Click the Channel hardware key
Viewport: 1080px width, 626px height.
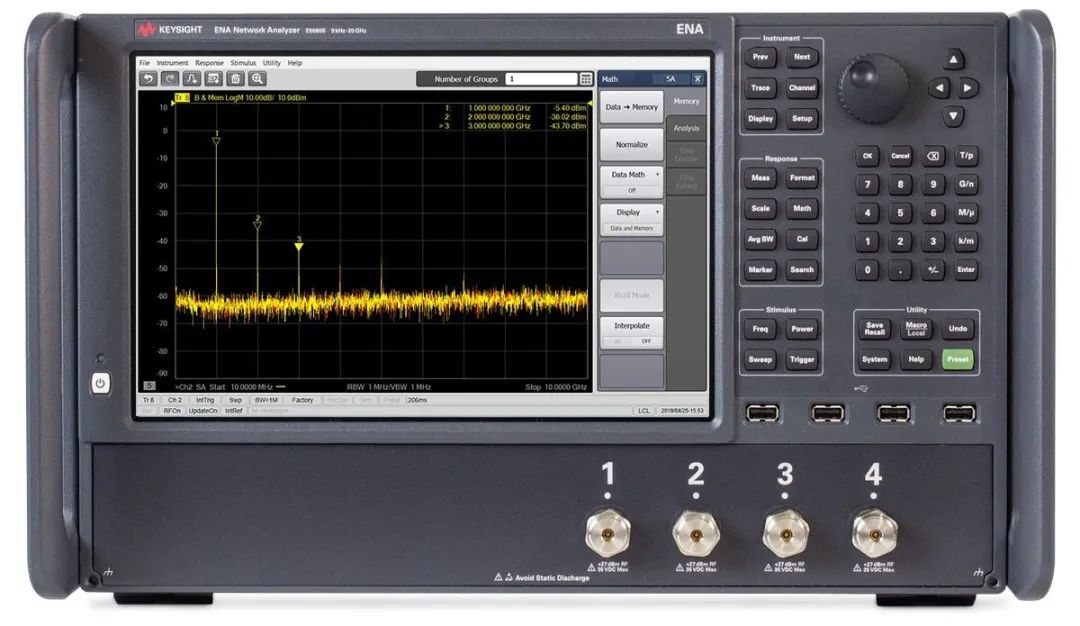(x=802, y=88)
